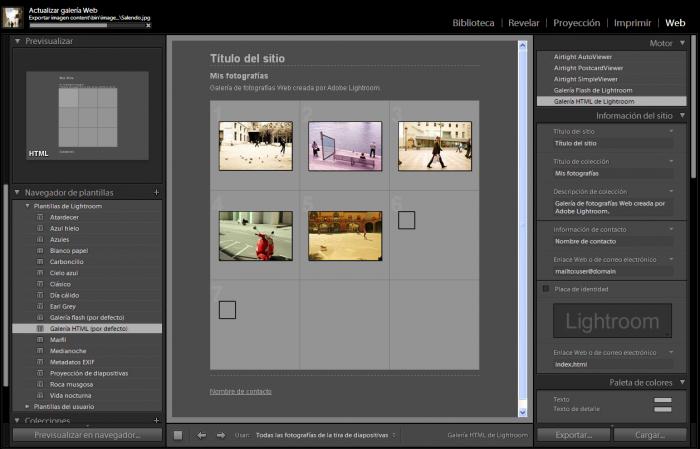Image resolution: width=700 pixels, height=449 pixels.
Task: Open the Usar photos selection dropdown
Action: point(326,435)
